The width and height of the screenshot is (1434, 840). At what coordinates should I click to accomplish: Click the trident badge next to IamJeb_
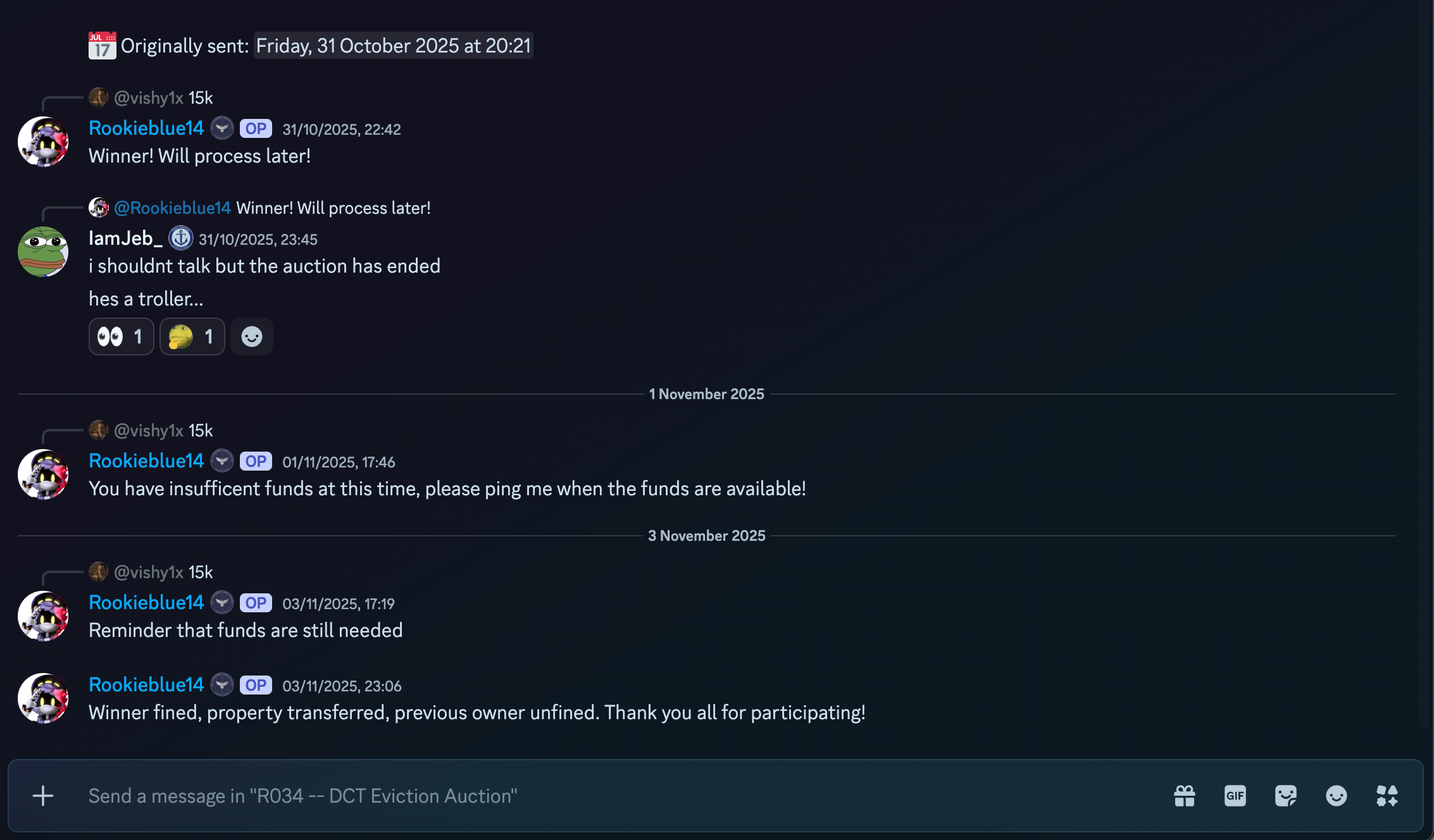click(181, 238)
